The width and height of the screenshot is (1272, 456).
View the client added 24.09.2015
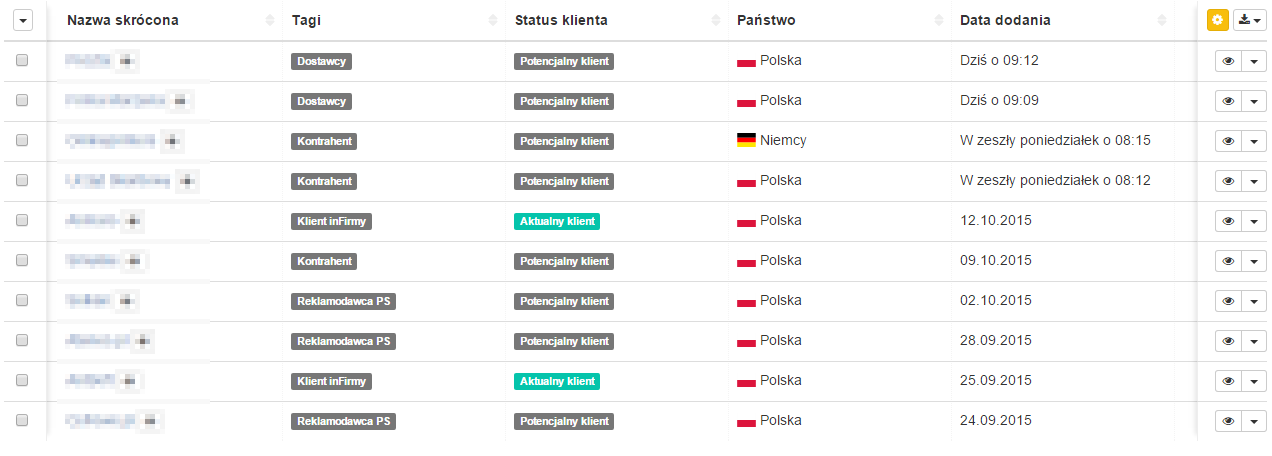click(x=1228, y=421)
